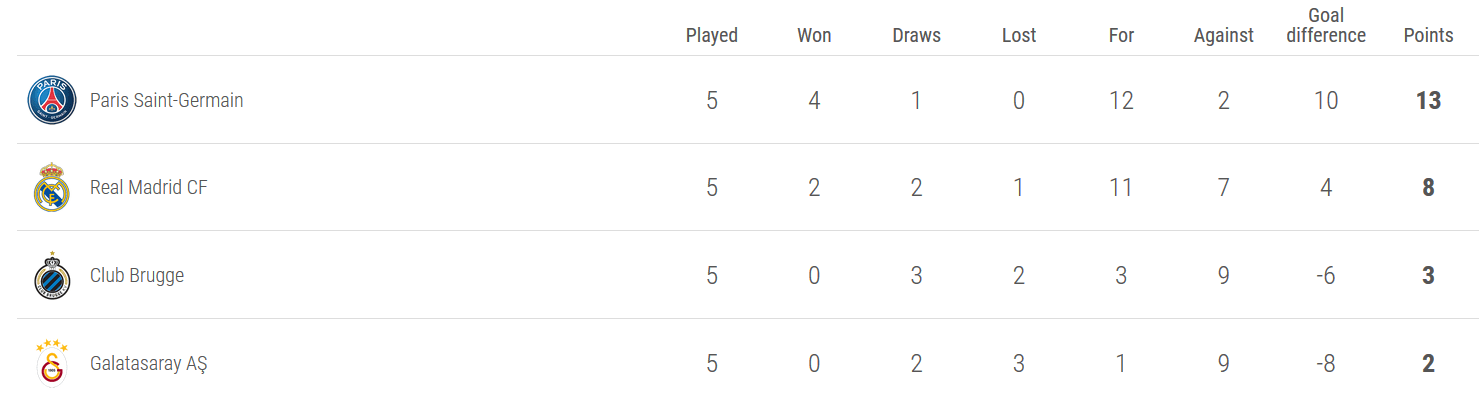Click Galatasaray's -8 goal difference value
1479x412 pixels.
click(x=1325, y=363)
